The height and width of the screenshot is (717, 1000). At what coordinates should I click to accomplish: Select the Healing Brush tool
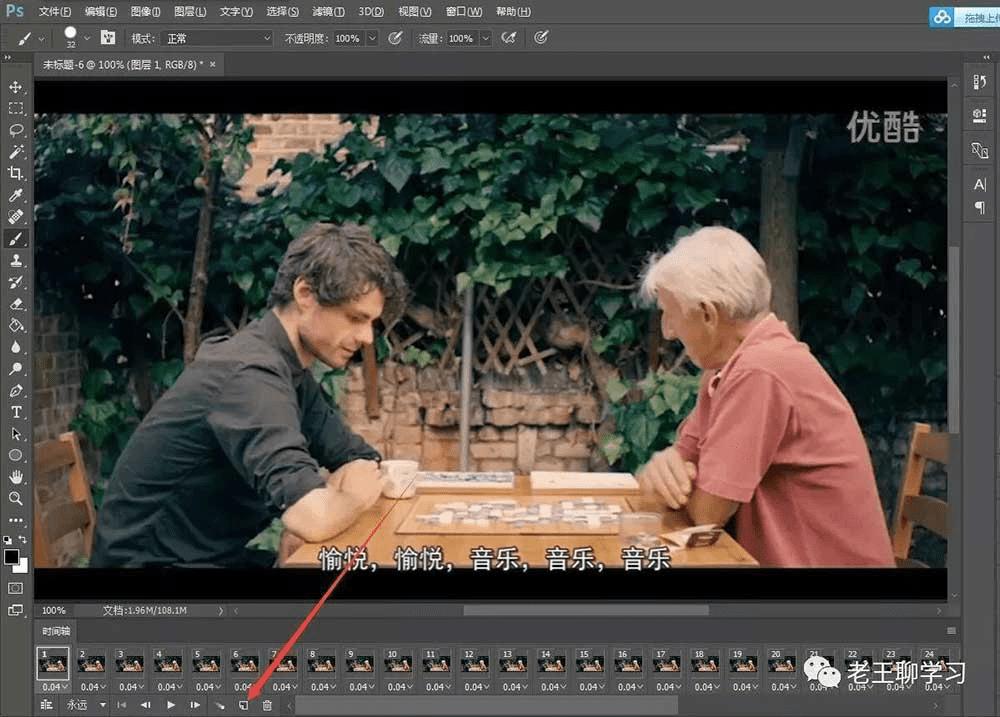coord(16,216)
